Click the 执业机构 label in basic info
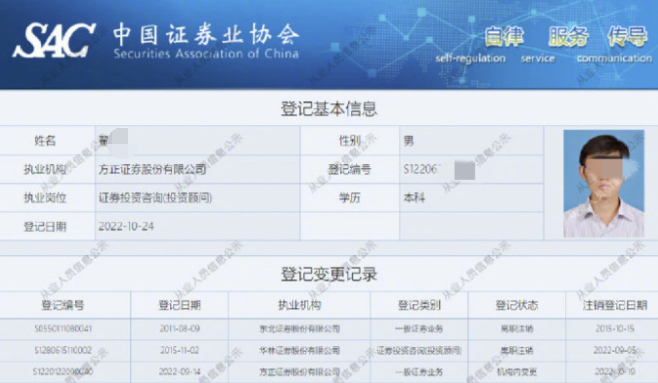 45,169
